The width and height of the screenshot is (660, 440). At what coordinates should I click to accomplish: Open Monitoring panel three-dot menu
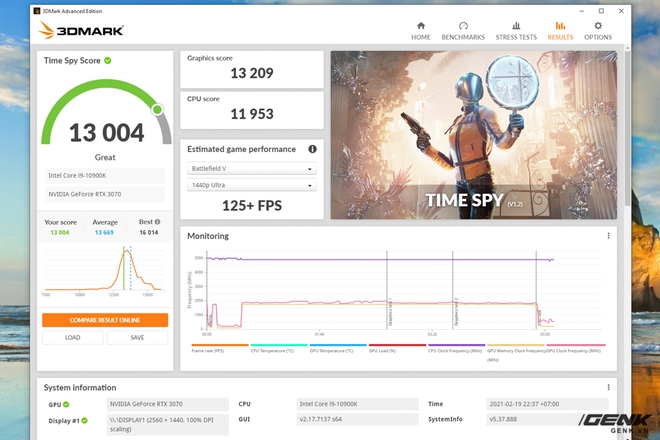pyautogui.click(x=608, y=236)
